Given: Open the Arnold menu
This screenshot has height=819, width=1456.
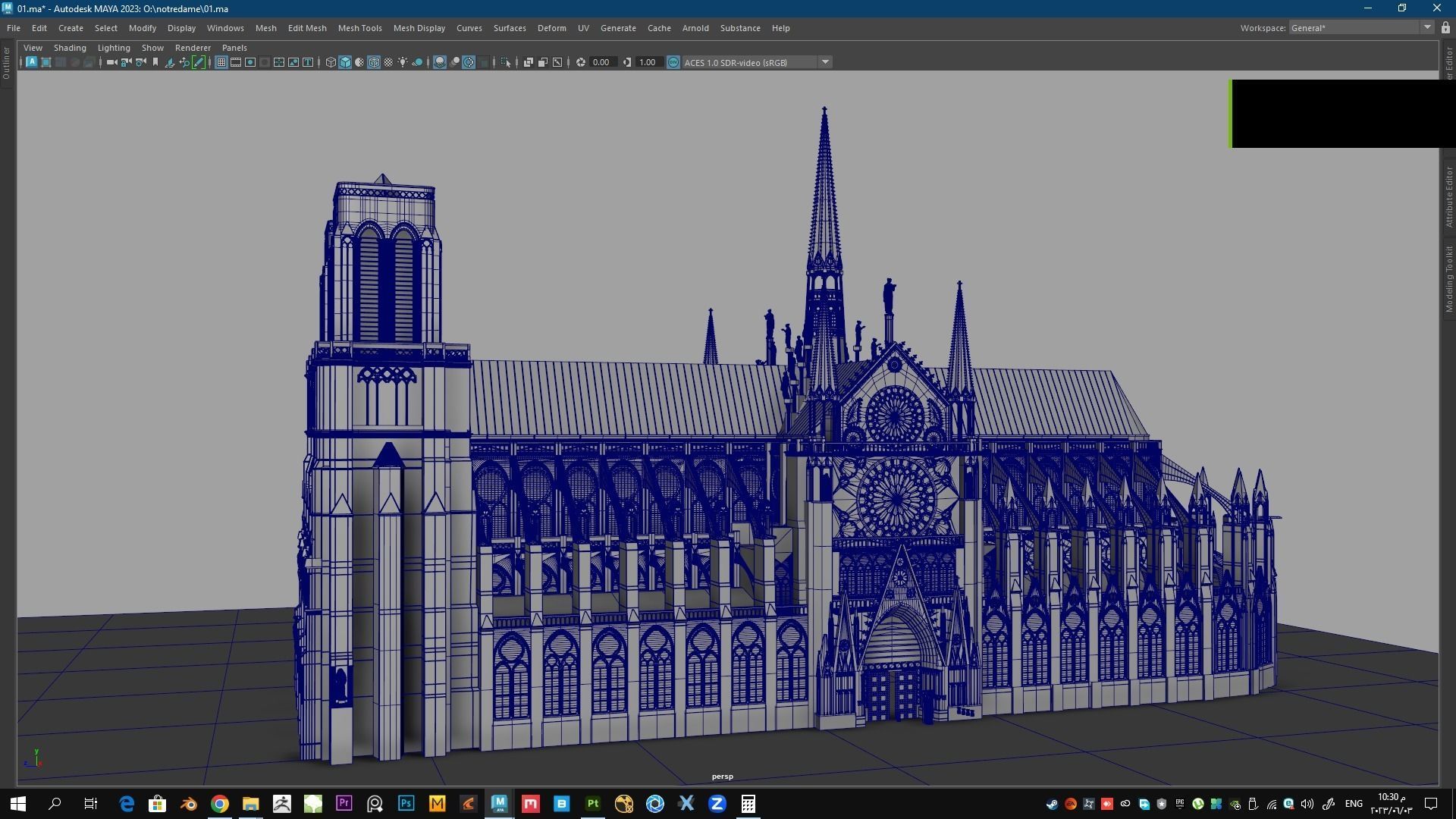Looking at the screenshot, I should 695,28.
